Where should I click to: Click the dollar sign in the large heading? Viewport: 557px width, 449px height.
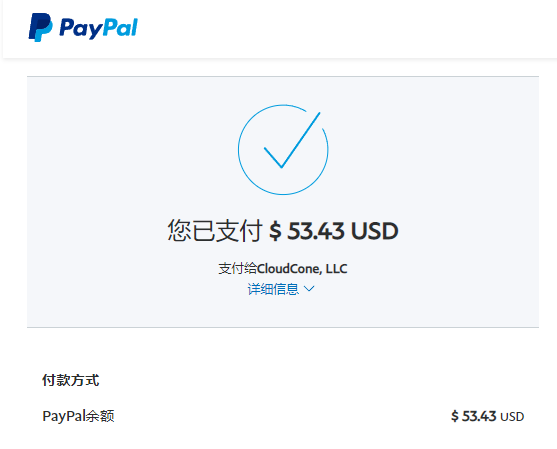pyautogui.click(x=275, y=231)
